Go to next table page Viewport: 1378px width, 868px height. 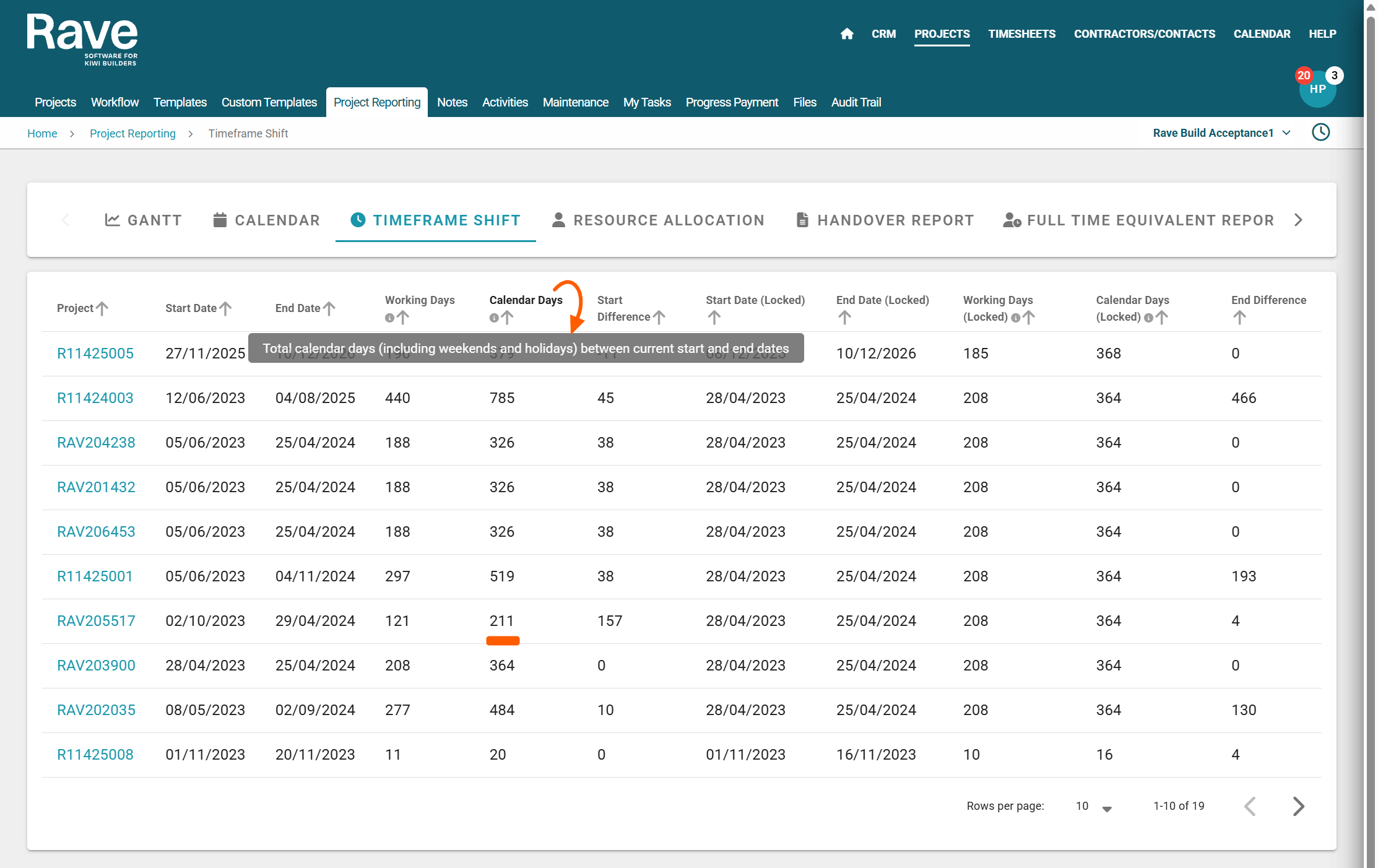pyautogui.click(x=1298, y=806)
